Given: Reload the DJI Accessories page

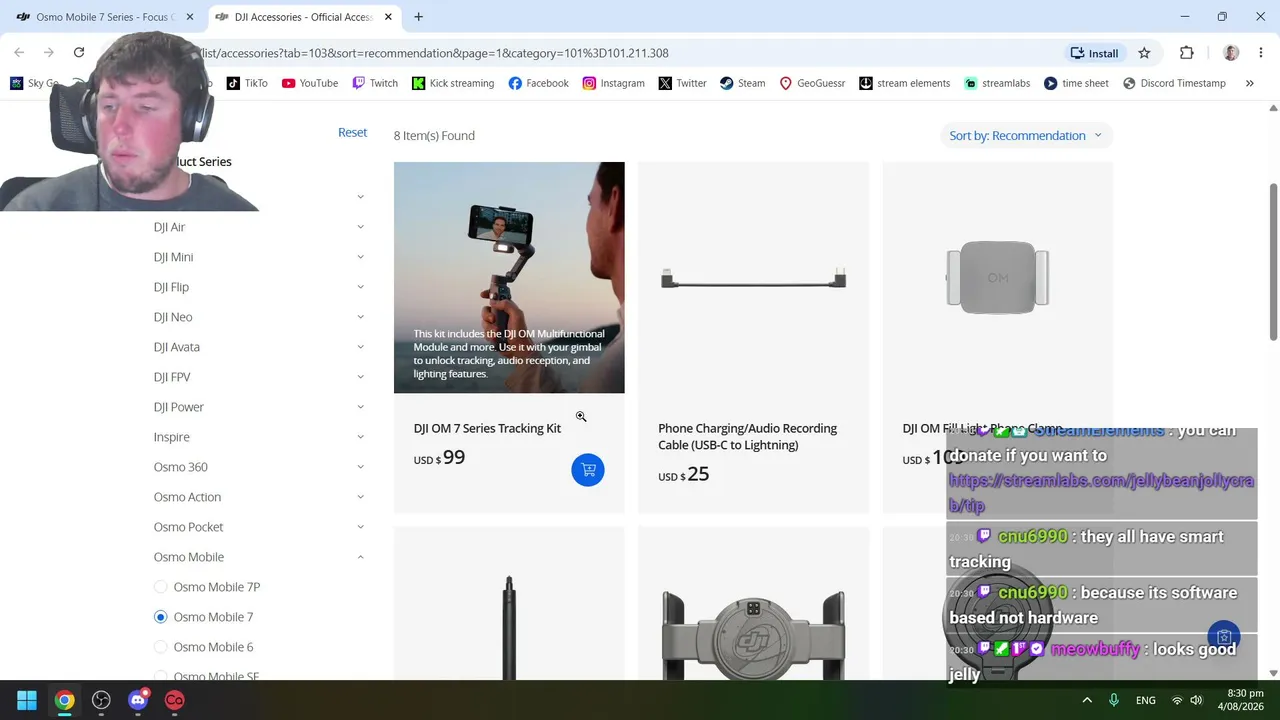Looking at the screenshot, I should click(x=79, y=53).
